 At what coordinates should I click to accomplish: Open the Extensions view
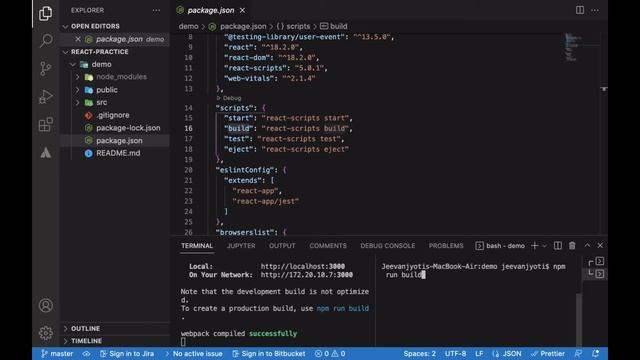46,124
